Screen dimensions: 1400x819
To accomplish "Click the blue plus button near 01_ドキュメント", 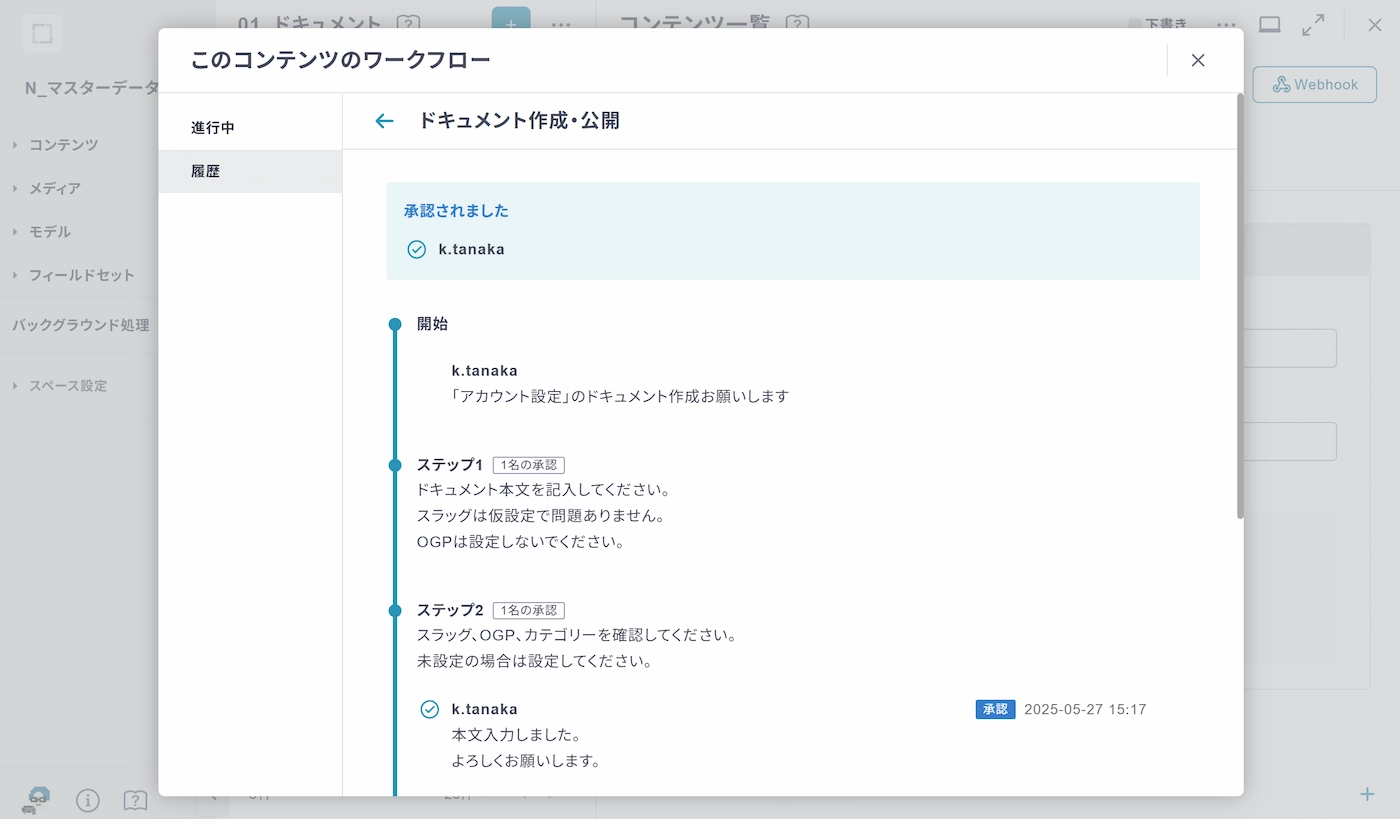I will click(x=511, y=22).
